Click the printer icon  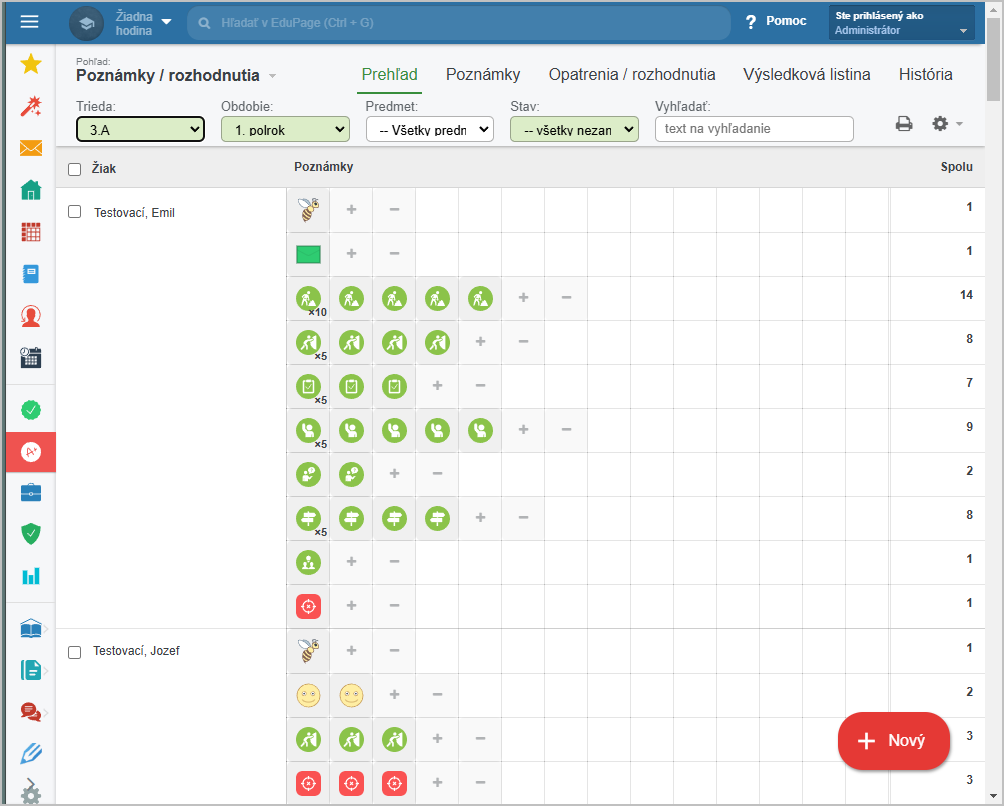click(x=903, y=124)
